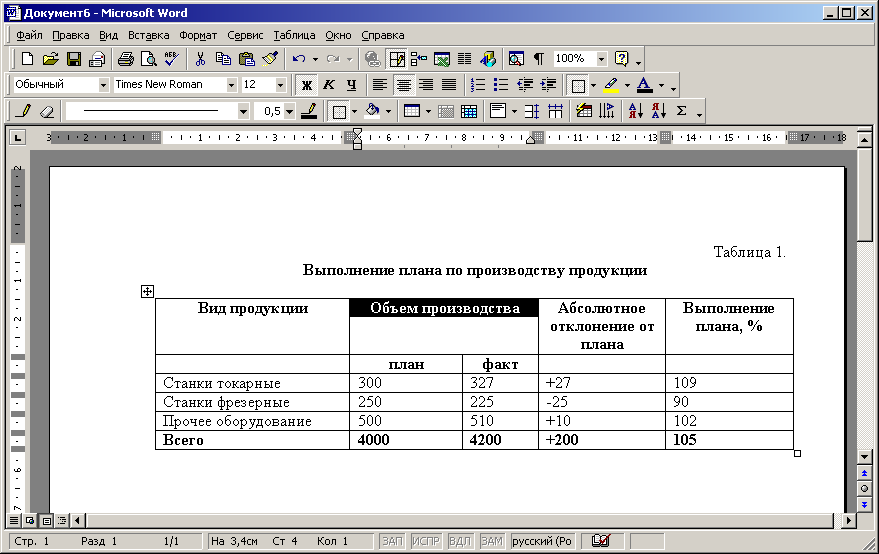Justify the text

pyautogui.click(x=449, y=85)
